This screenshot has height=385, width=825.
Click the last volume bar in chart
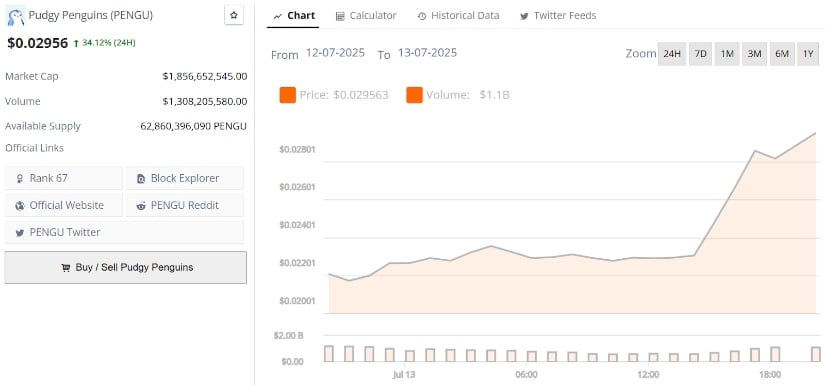point(816,354)
